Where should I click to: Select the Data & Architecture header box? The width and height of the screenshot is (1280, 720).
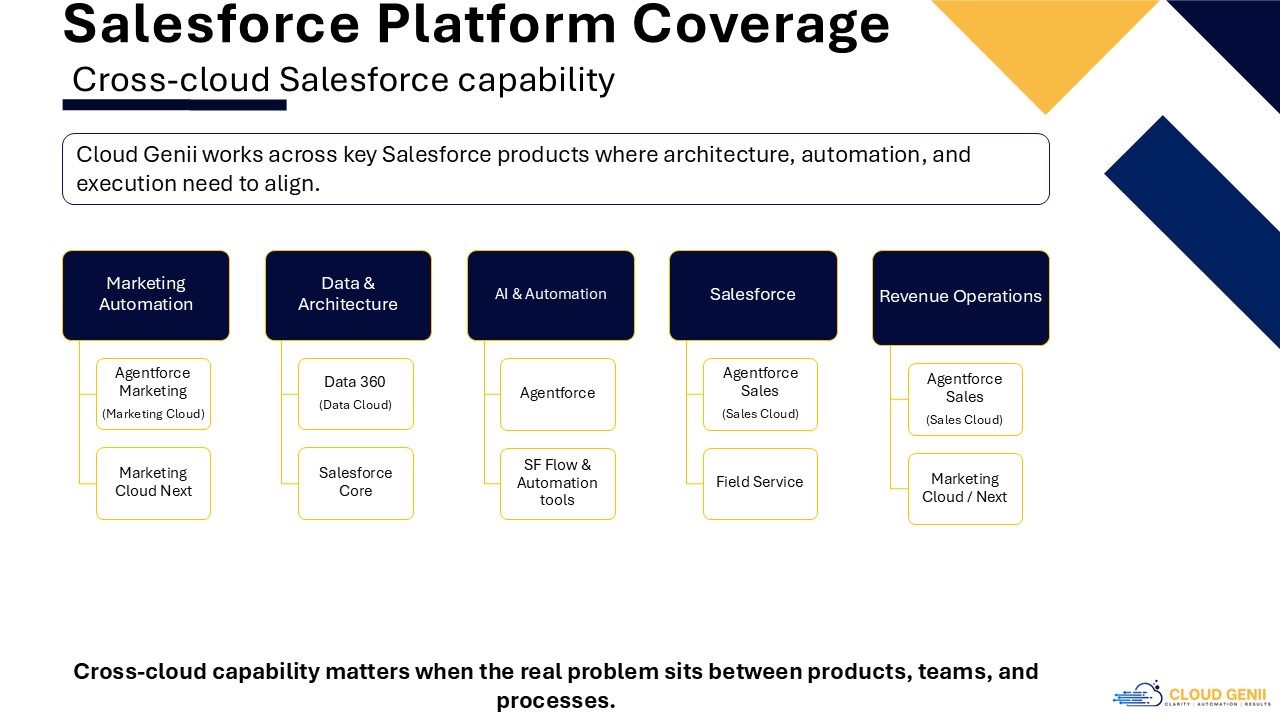point(348,295)
